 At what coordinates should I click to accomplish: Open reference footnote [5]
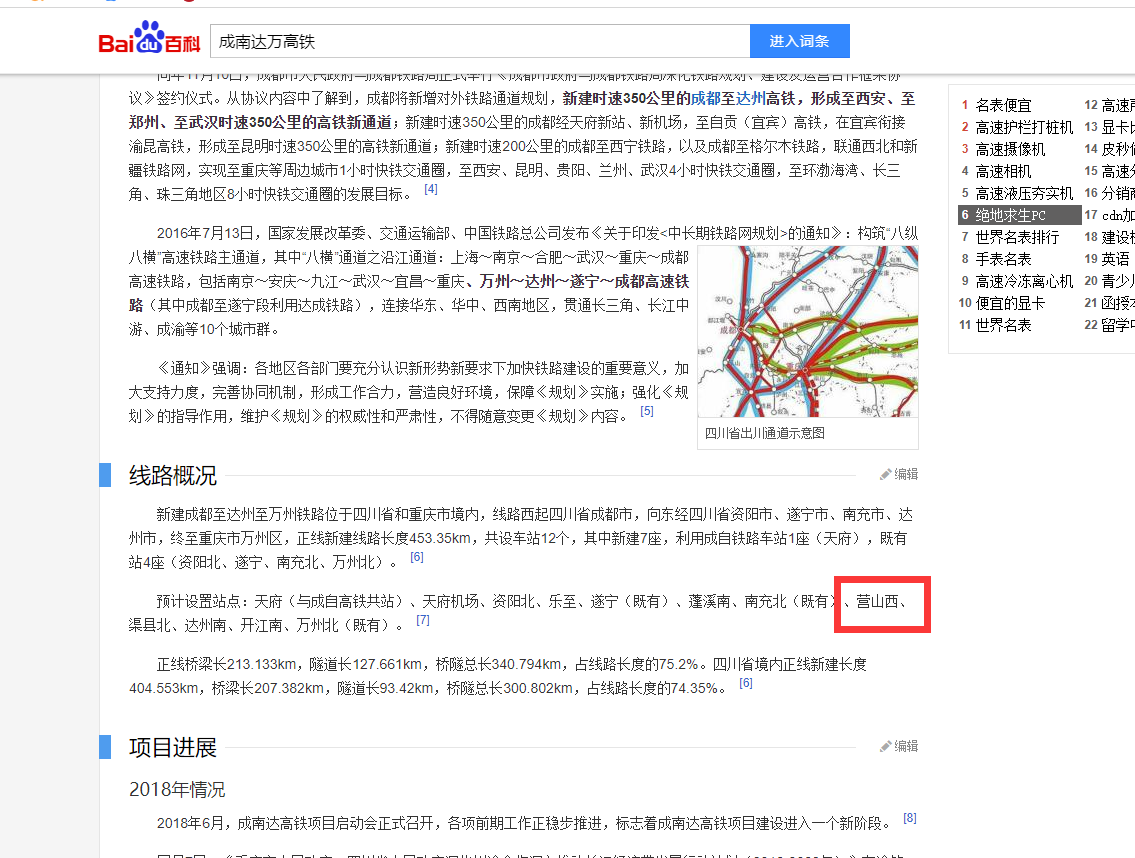pos(647,411)
